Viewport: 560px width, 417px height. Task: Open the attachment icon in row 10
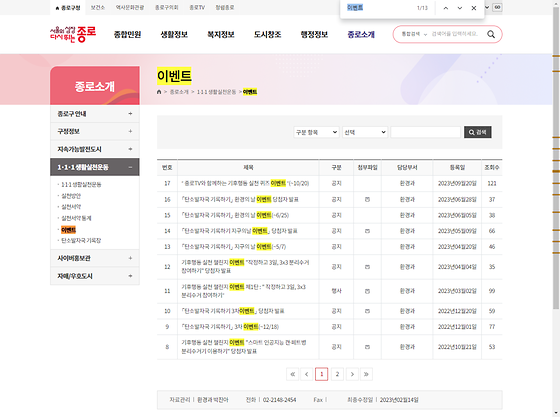[367, 311]
